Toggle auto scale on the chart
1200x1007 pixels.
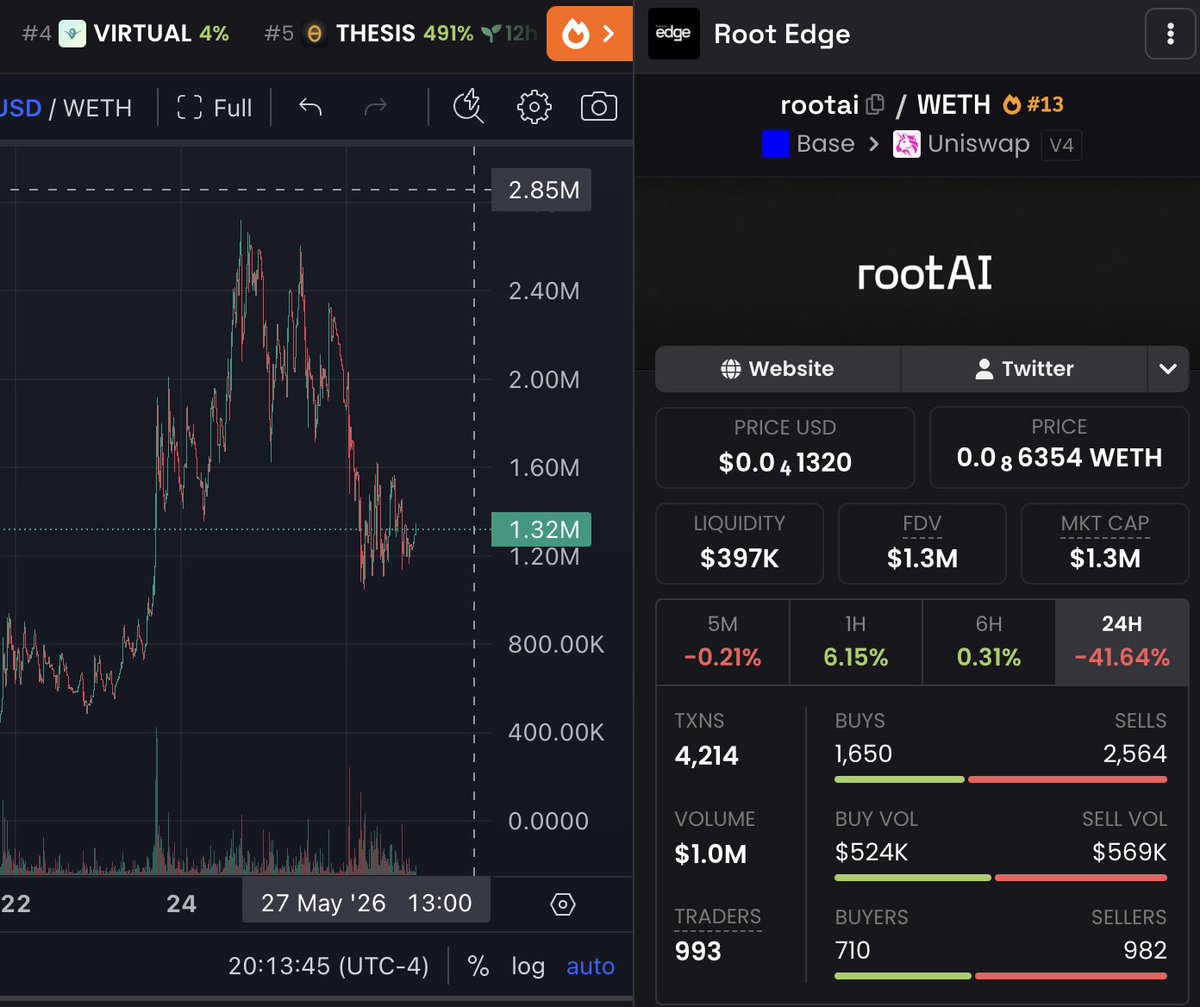point(591,966)
